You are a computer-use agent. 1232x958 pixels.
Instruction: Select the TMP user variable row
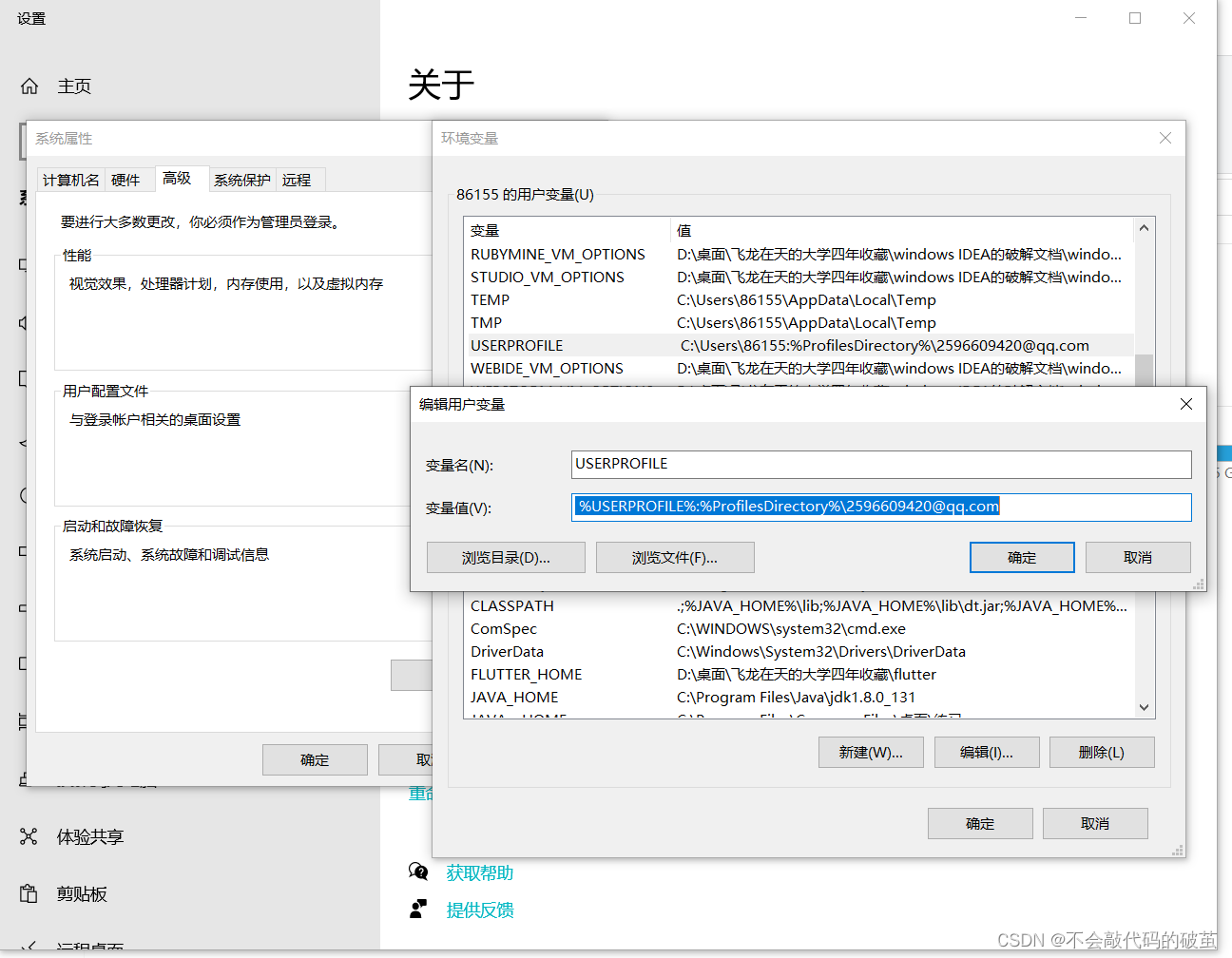coord(799,323)
